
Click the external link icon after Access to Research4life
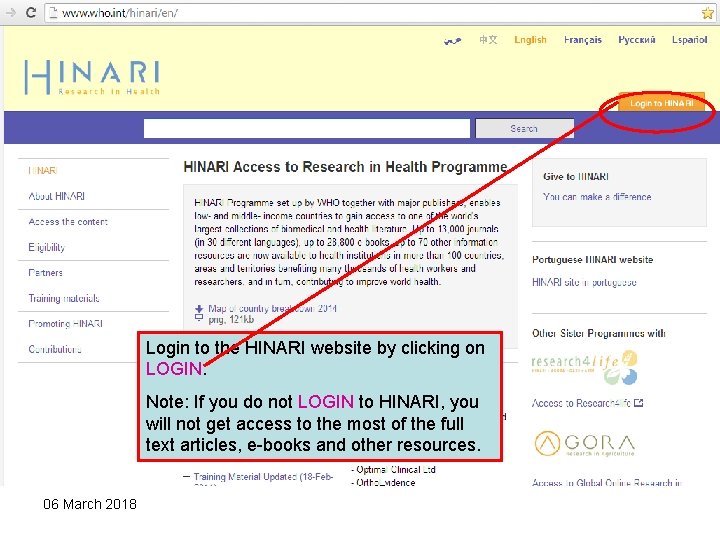[x=638, y=403]
